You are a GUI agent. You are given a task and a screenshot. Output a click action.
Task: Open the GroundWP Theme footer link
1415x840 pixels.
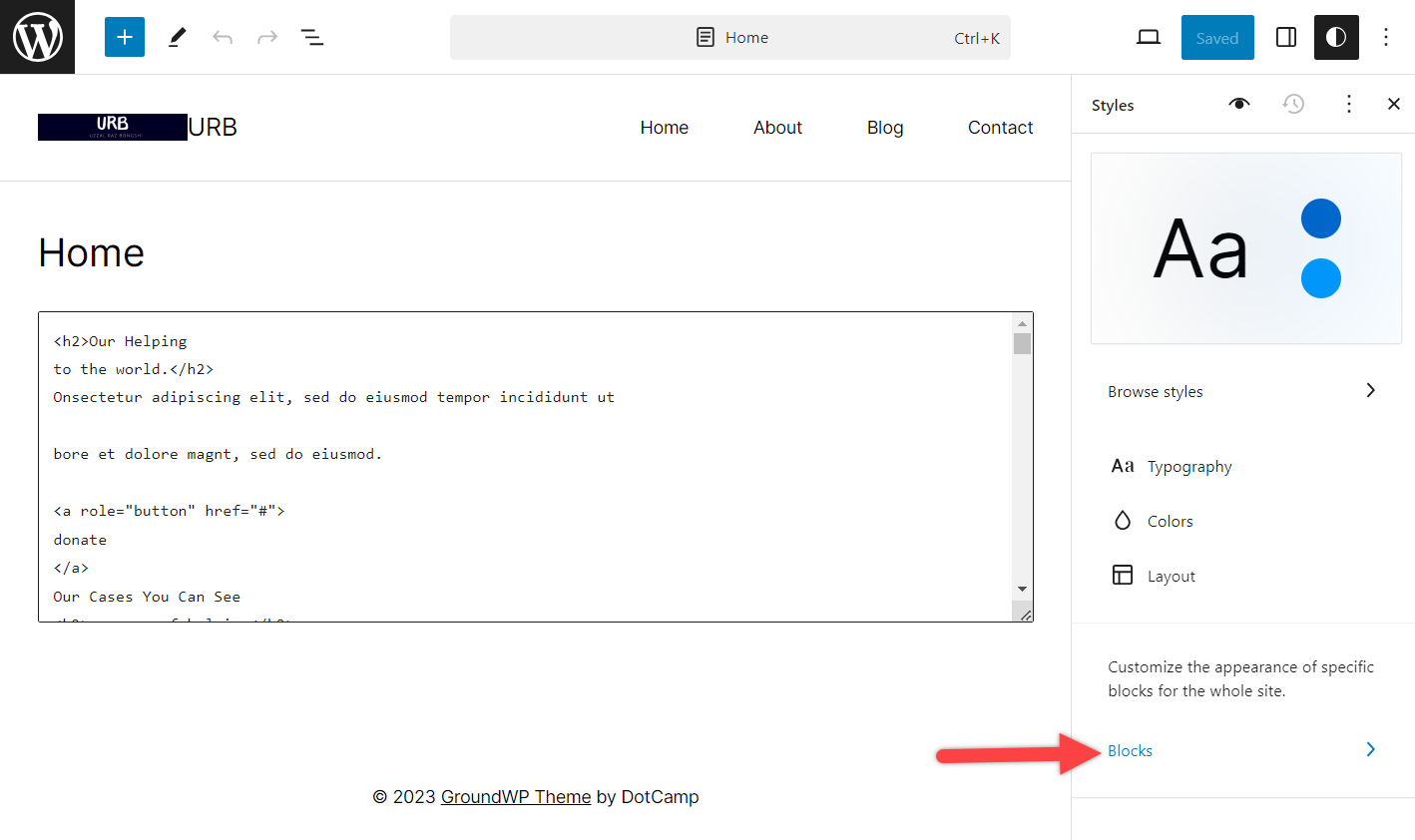pos(515,796)
